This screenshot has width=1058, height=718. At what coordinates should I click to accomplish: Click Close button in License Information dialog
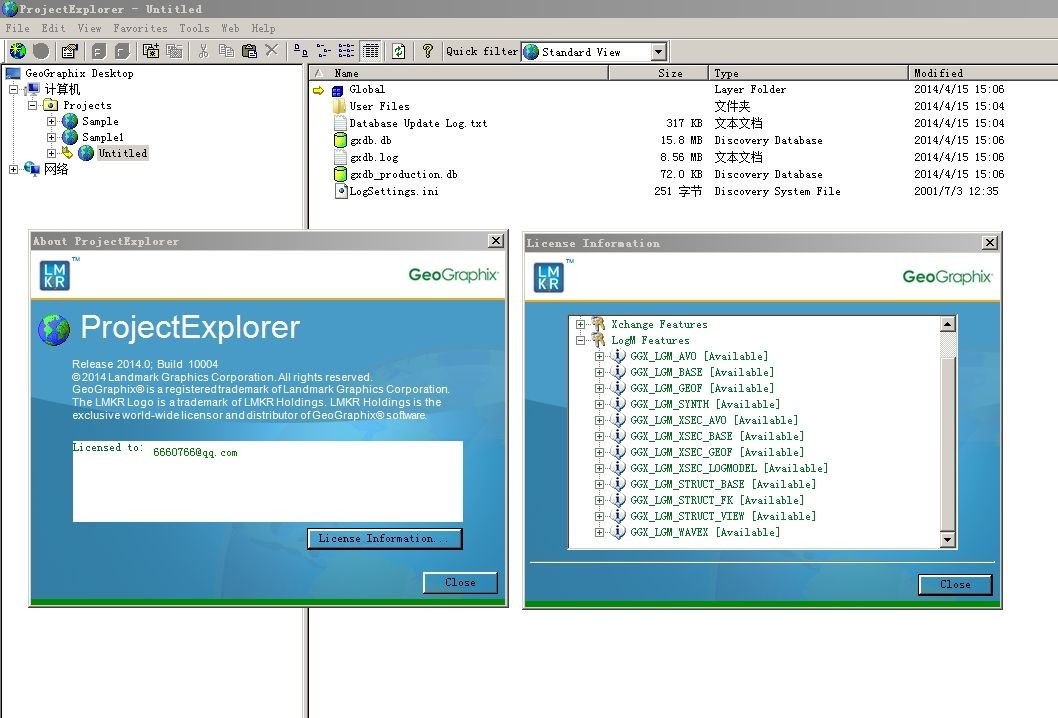(955, 584)
